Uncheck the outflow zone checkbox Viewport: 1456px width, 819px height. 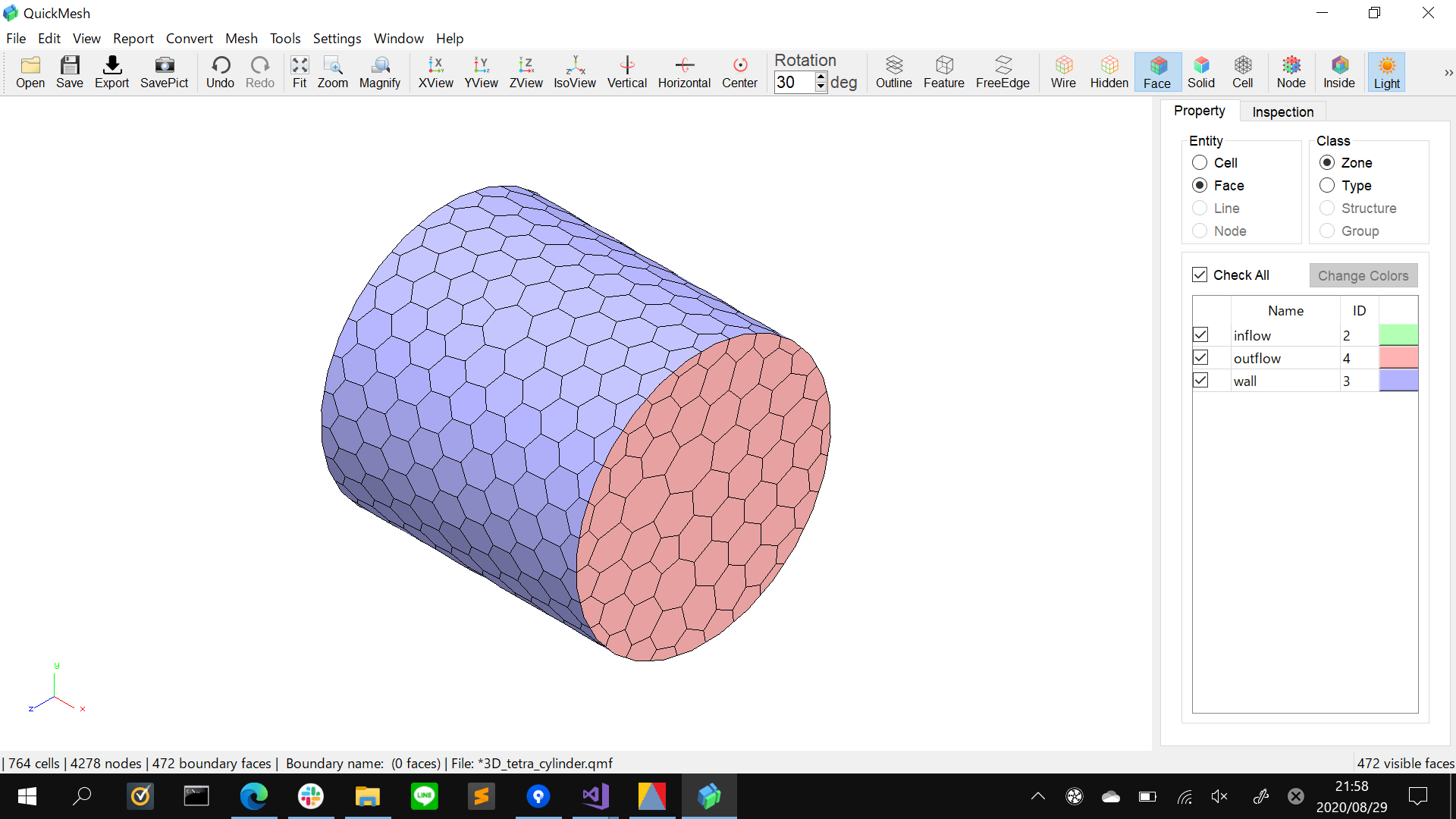point(1200,357)
